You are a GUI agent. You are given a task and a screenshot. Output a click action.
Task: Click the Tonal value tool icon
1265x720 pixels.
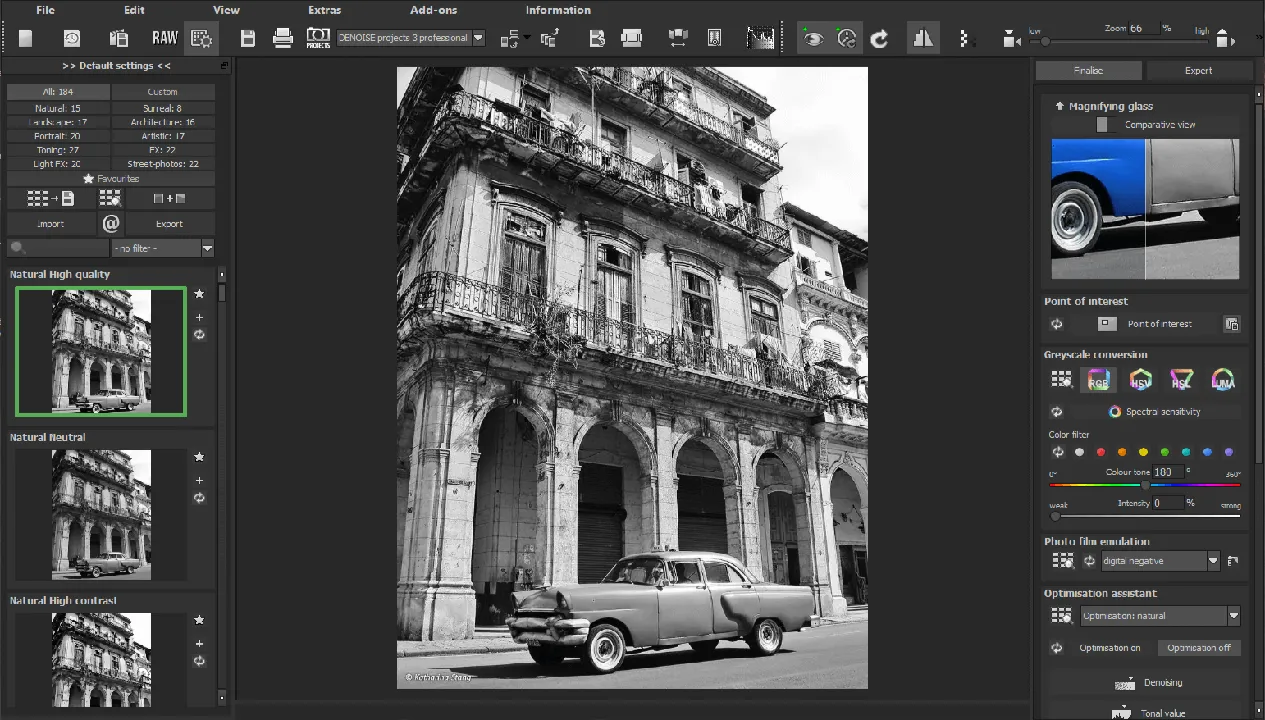click(1122, 713)
